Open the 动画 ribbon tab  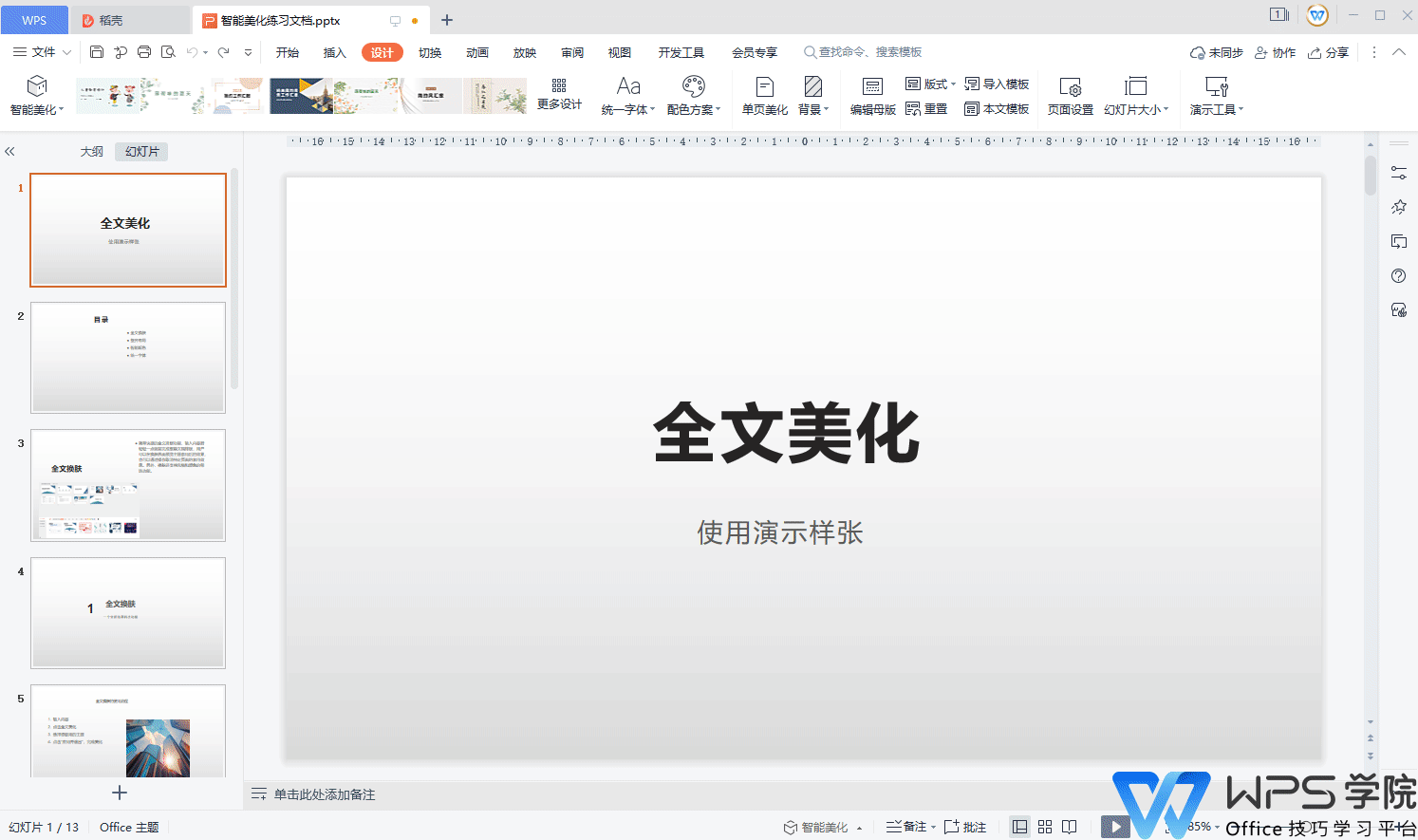pos(477,52)
